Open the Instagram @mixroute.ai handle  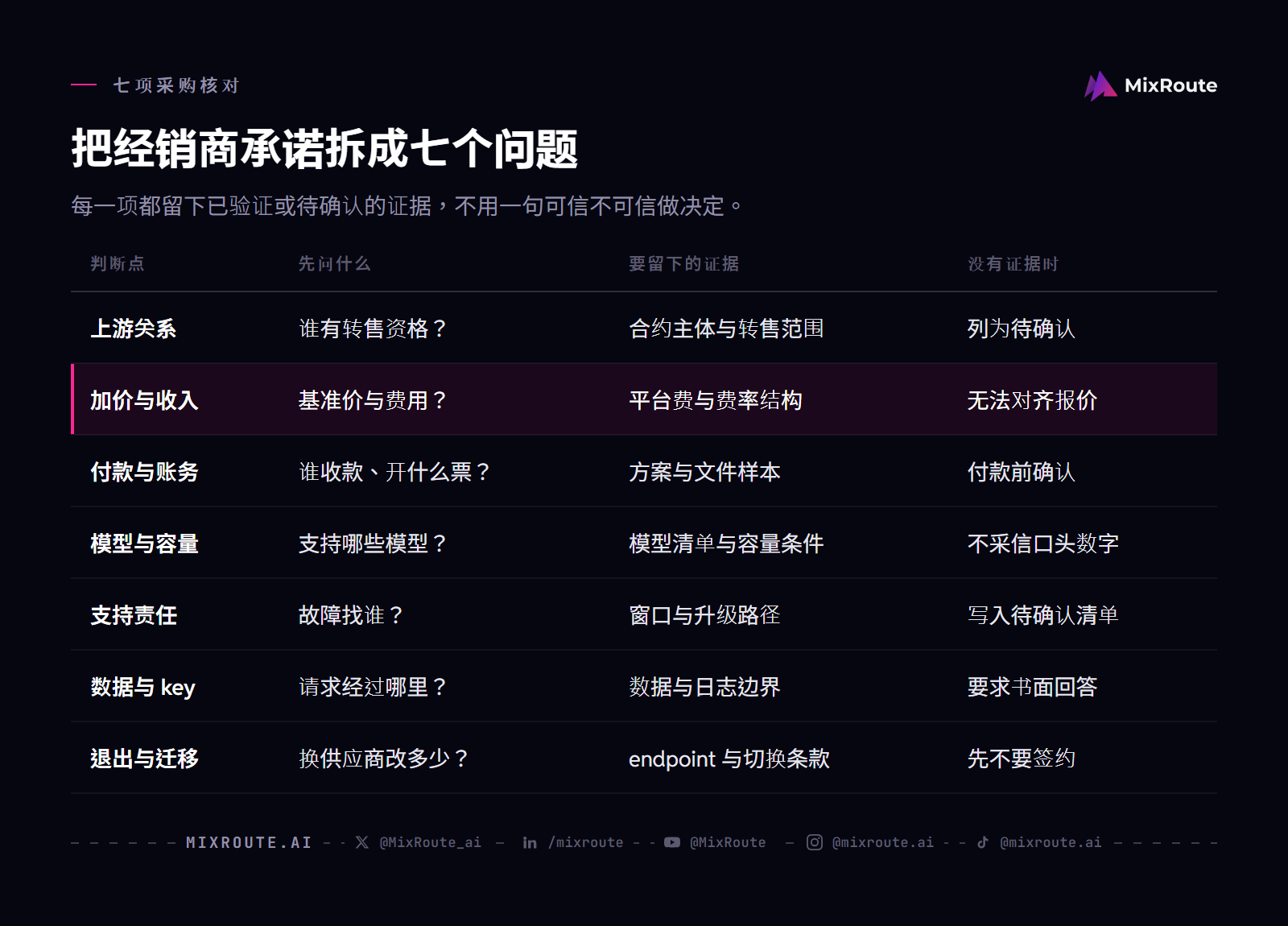[x=883, y=842]
